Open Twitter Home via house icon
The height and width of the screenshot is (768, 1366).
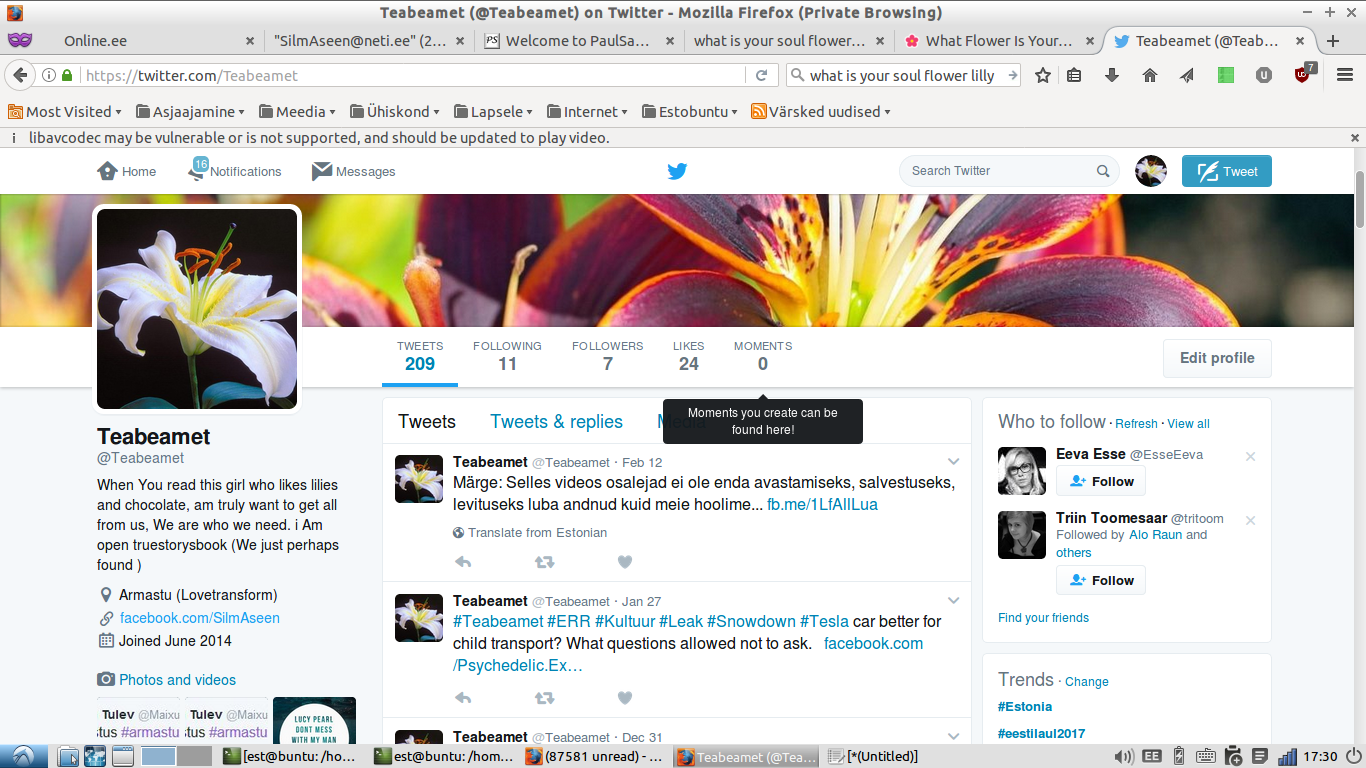pos(108,171)
